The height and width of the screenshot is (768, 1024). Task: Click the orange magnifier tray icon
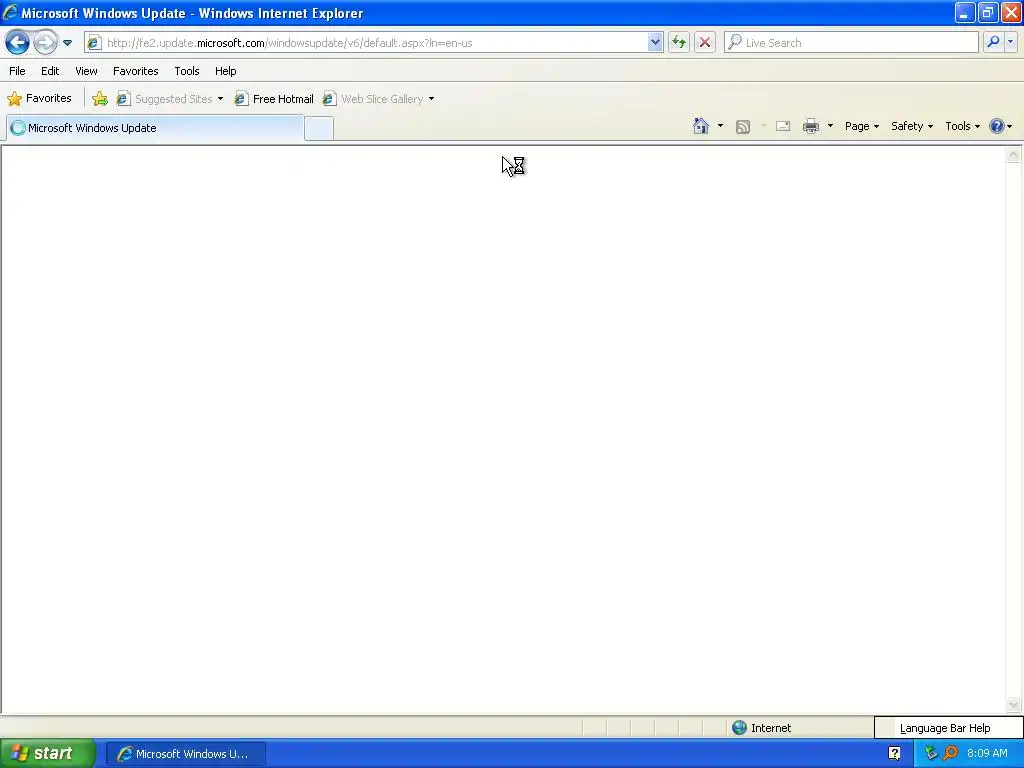[x=950, y=754]
